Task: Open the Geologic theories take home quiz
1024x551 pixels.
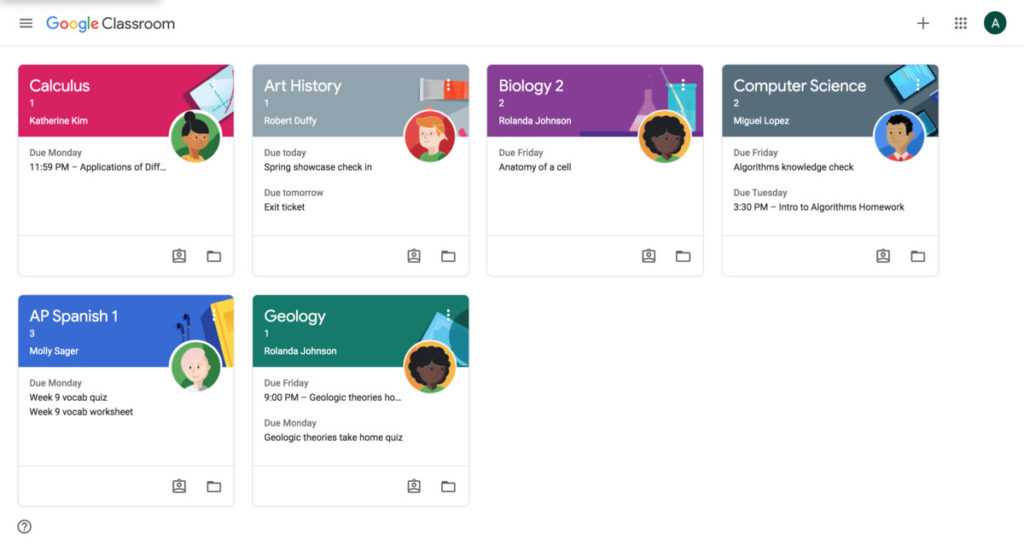Action: (x=333, y=437)
